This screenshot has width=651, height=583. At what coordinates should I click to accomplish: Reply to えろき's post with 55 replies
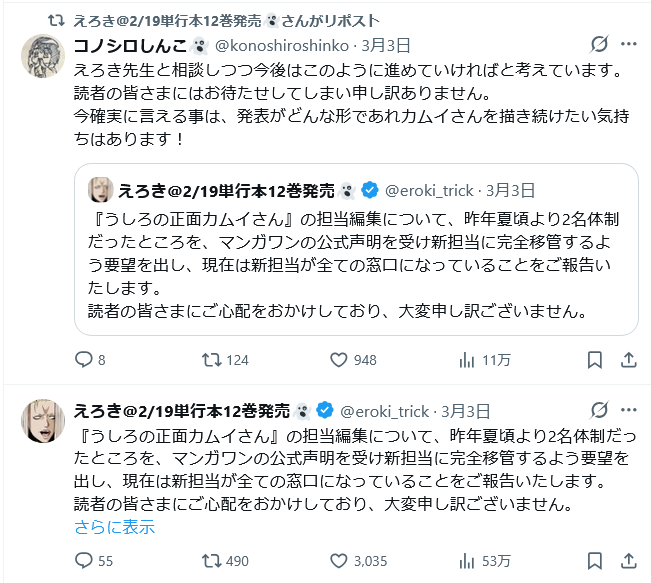pos(83,561)
